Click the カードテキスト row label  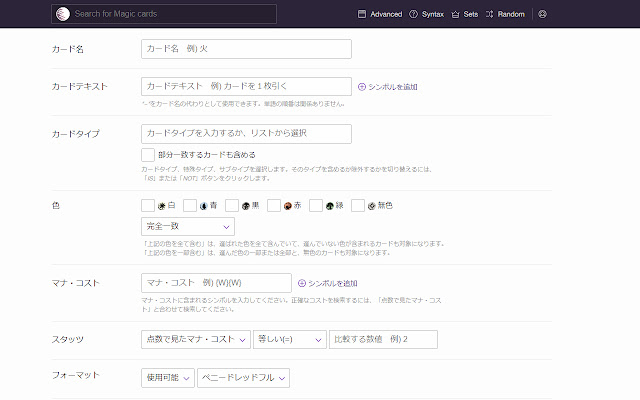80,87
